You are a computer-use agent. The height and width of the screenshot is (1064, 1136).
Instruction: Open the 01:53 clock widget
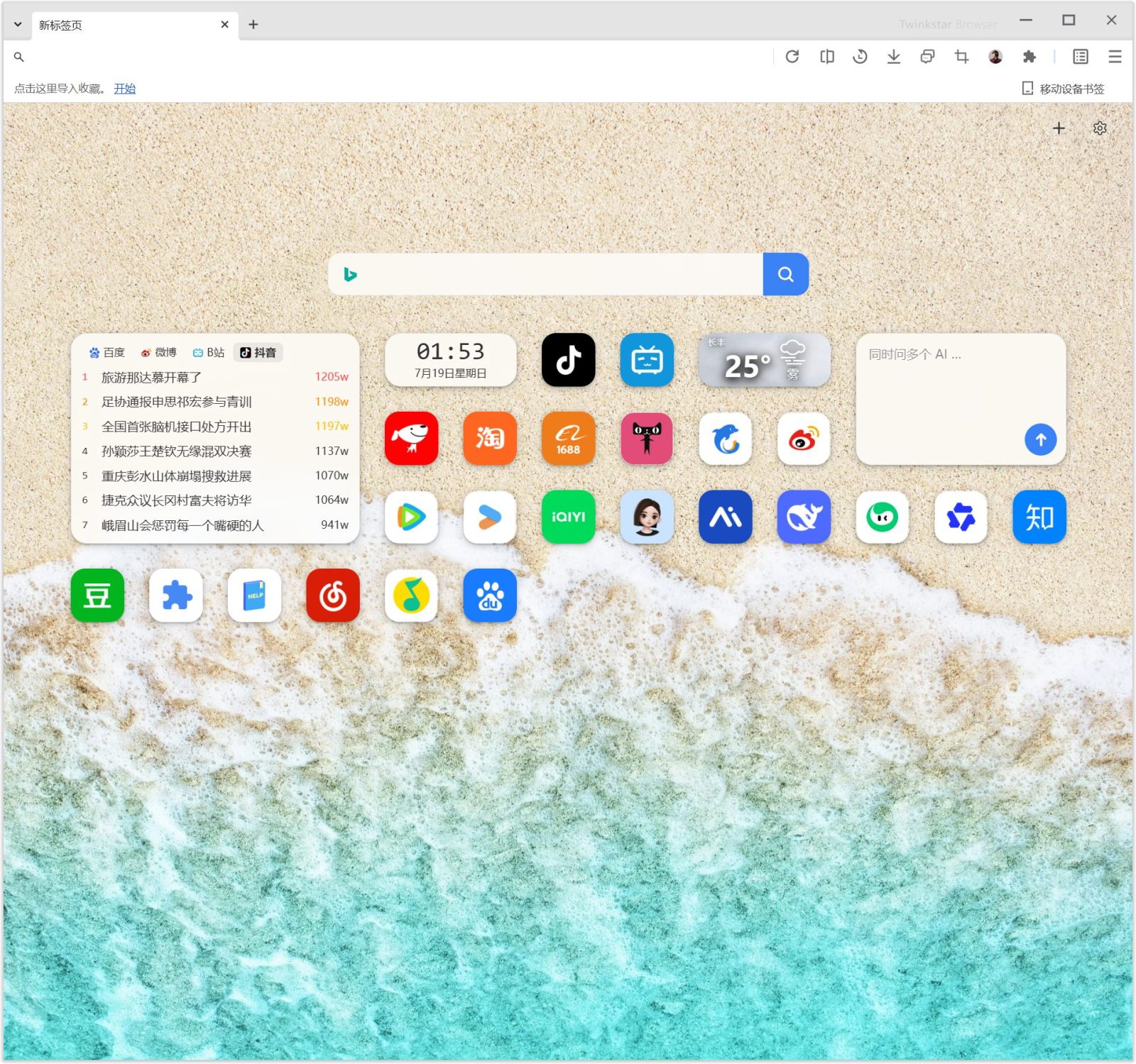pos(451,360)
